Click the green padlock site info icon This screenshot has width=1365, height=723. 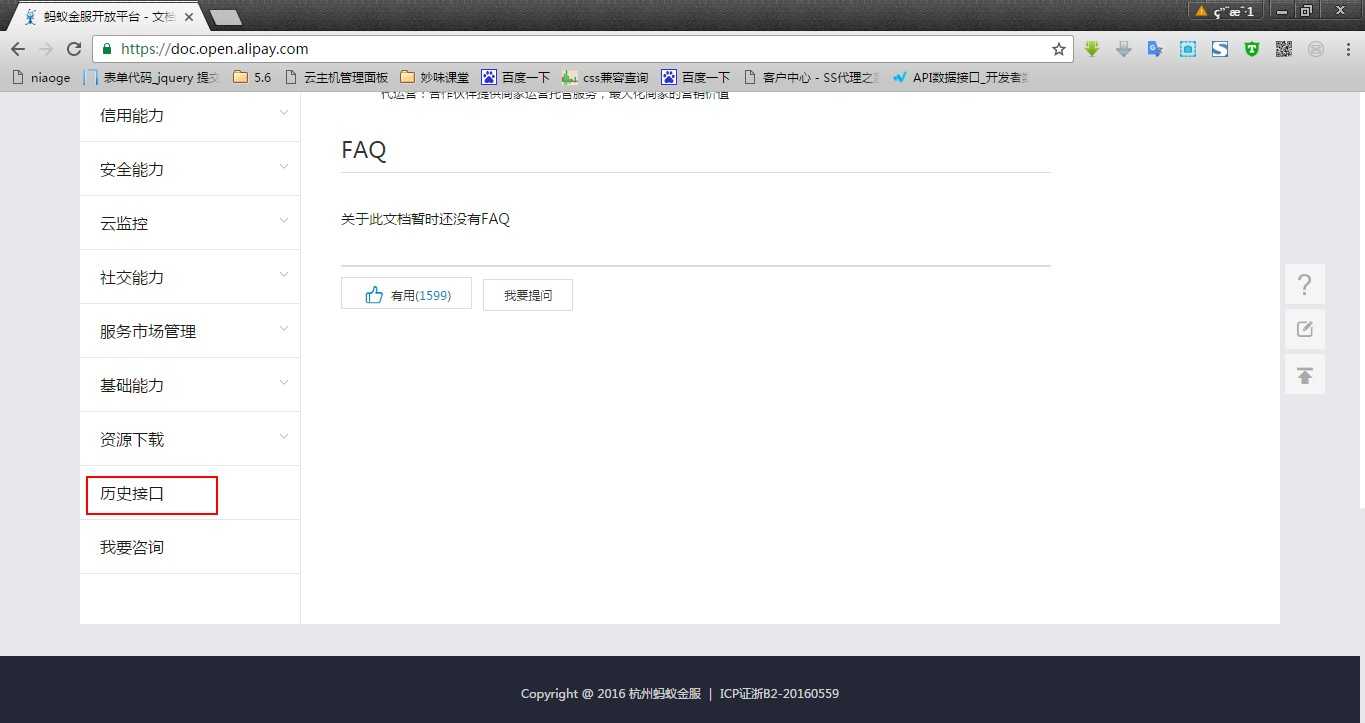(x=107, y=49)
